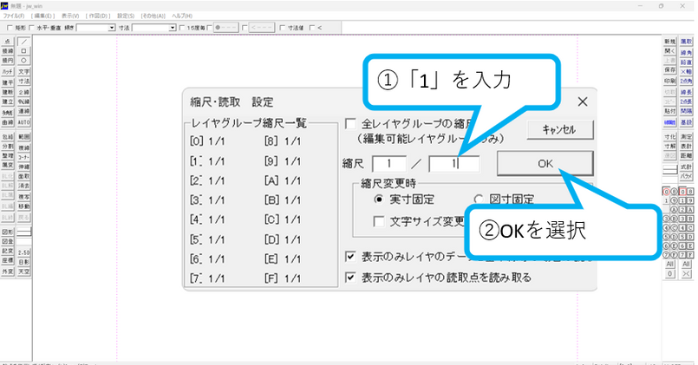This screenshot has width=698, height=365.
Task: Click the 縮尺 numerator input field
Action: click(389, 164)
